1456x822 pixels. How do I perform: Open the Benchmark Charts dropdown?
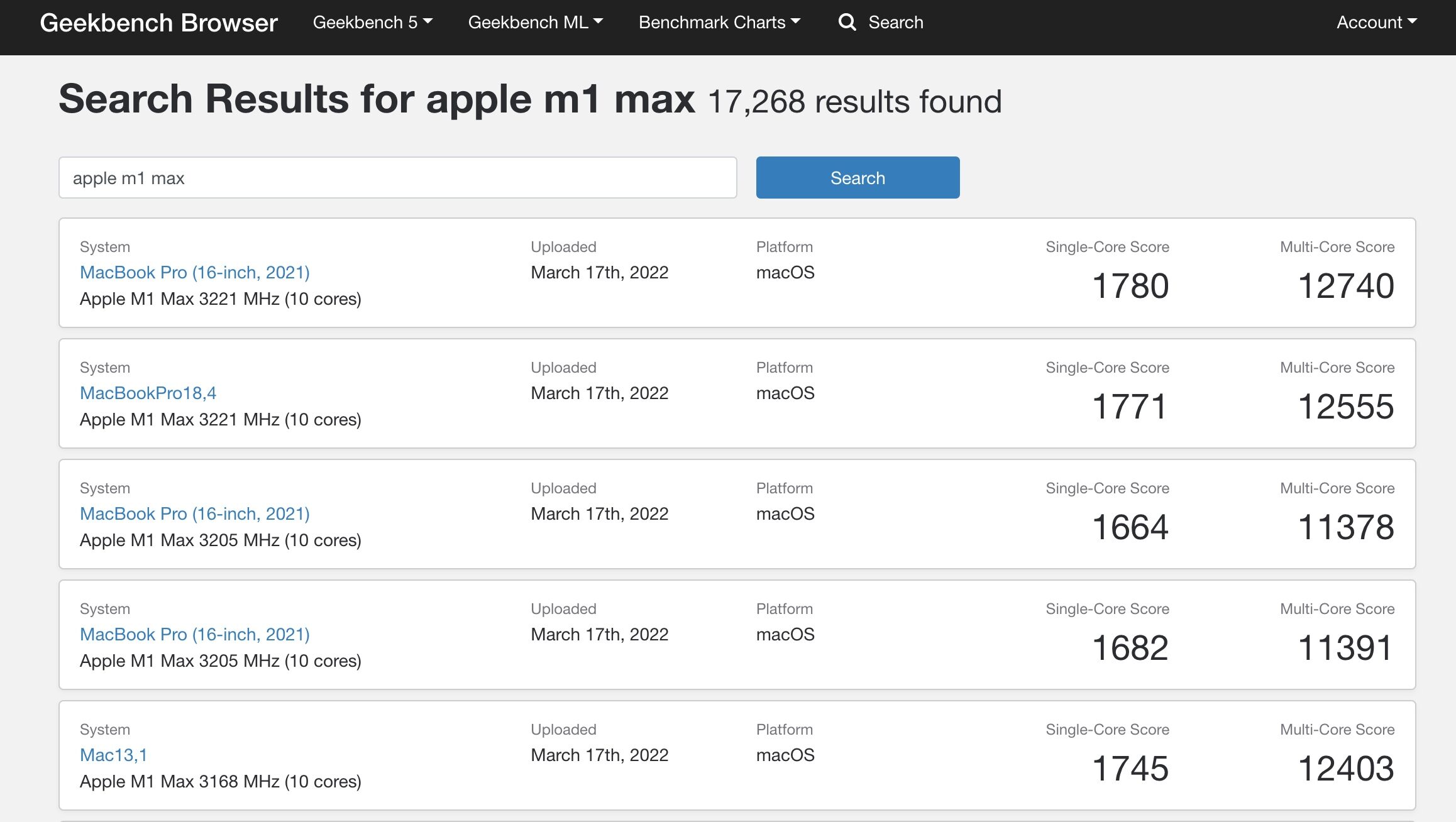pyautogui.click(x=720, y=22)
